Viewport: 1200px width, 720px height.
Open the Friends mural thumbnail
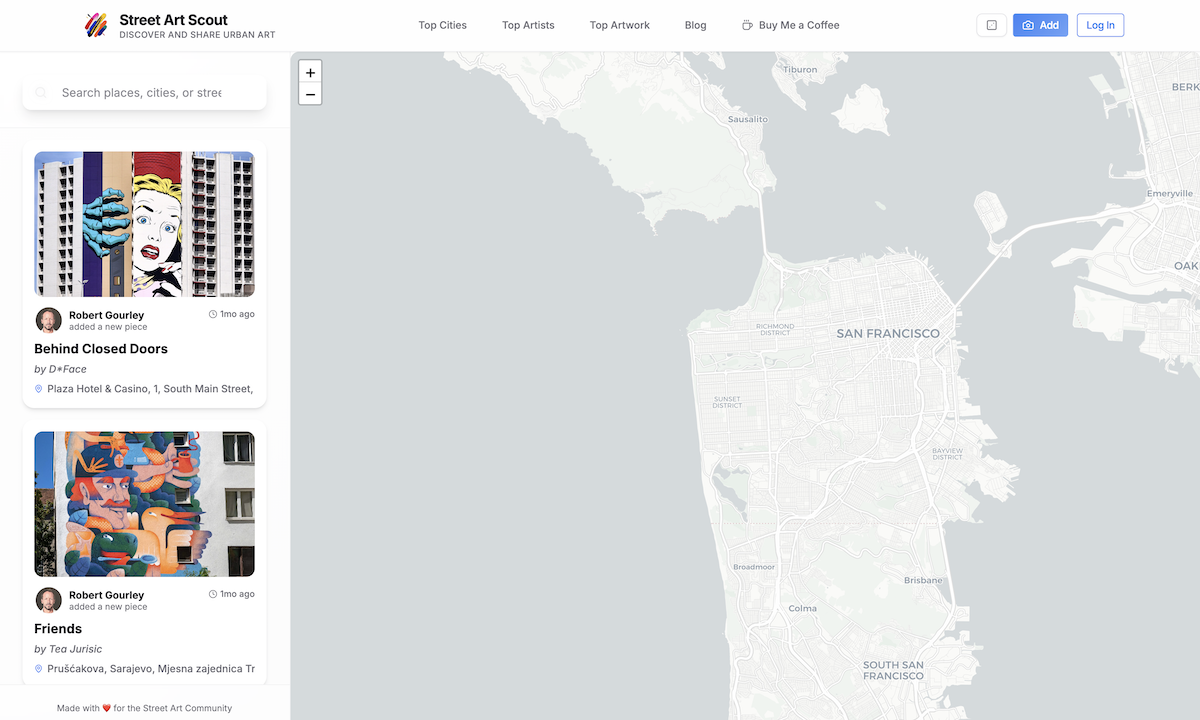coord(144,504)
